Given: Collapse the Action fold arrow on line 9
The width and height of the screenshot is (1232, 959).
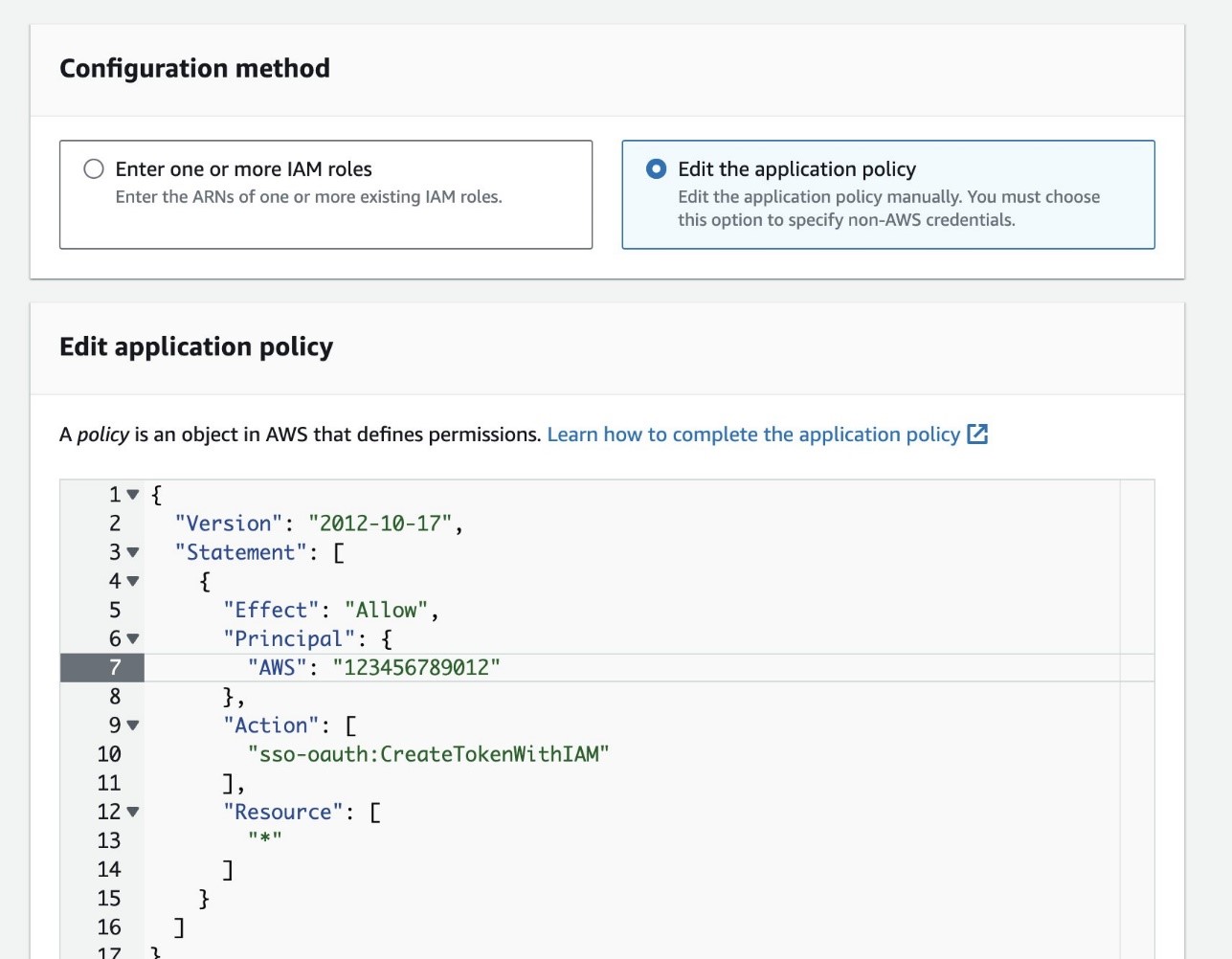Looking at the screenshot, I should (x=133, y=725).
